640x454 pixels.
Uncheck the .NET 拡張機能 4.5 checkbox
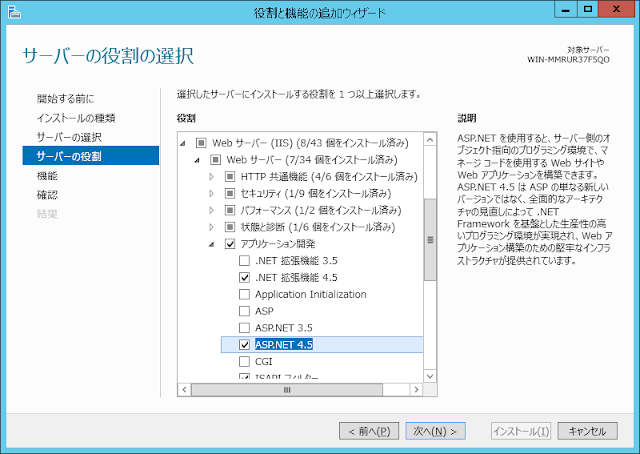pos(244,277)
